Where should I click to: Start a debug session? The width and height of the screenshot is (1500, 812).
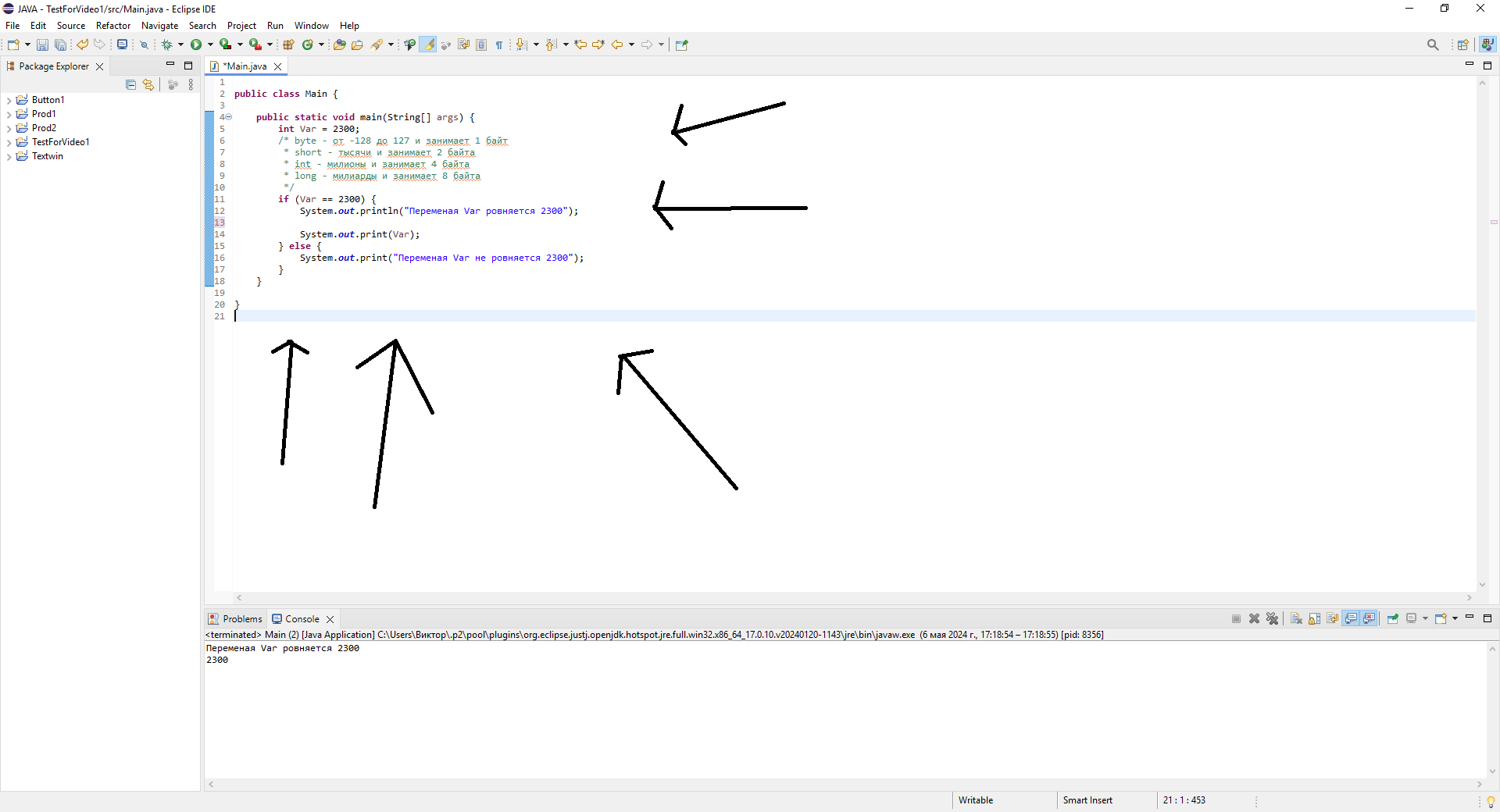click(166, 45)
